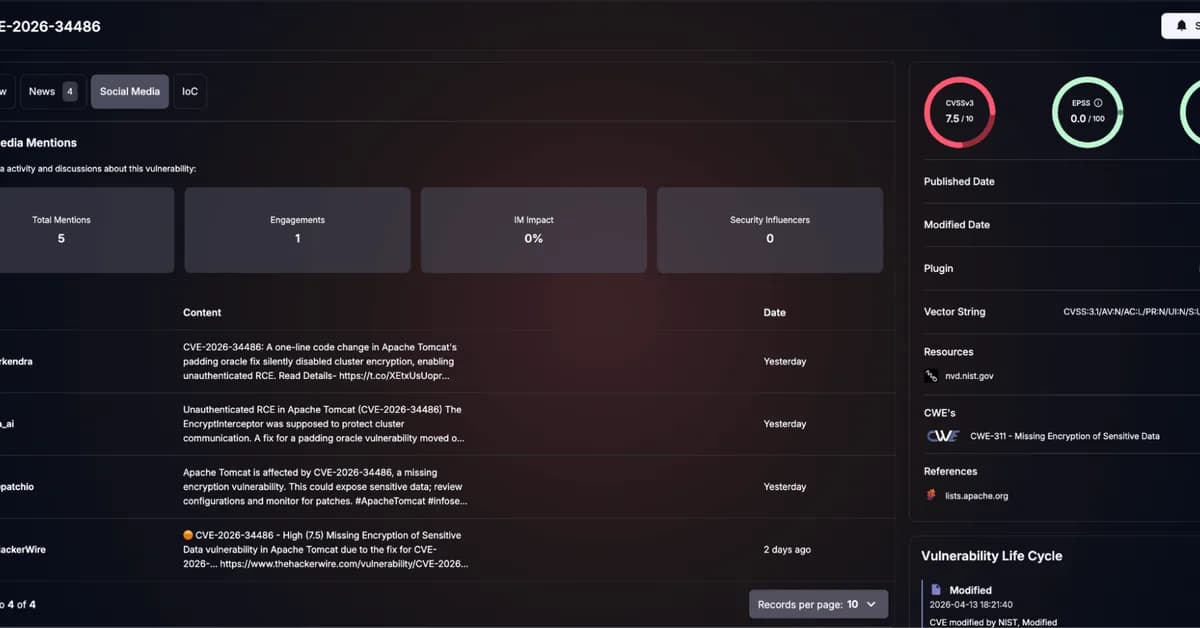The image size is (1200, 628).
Task: Click the News count badge showing 4
Action: [x=70, y=91]
